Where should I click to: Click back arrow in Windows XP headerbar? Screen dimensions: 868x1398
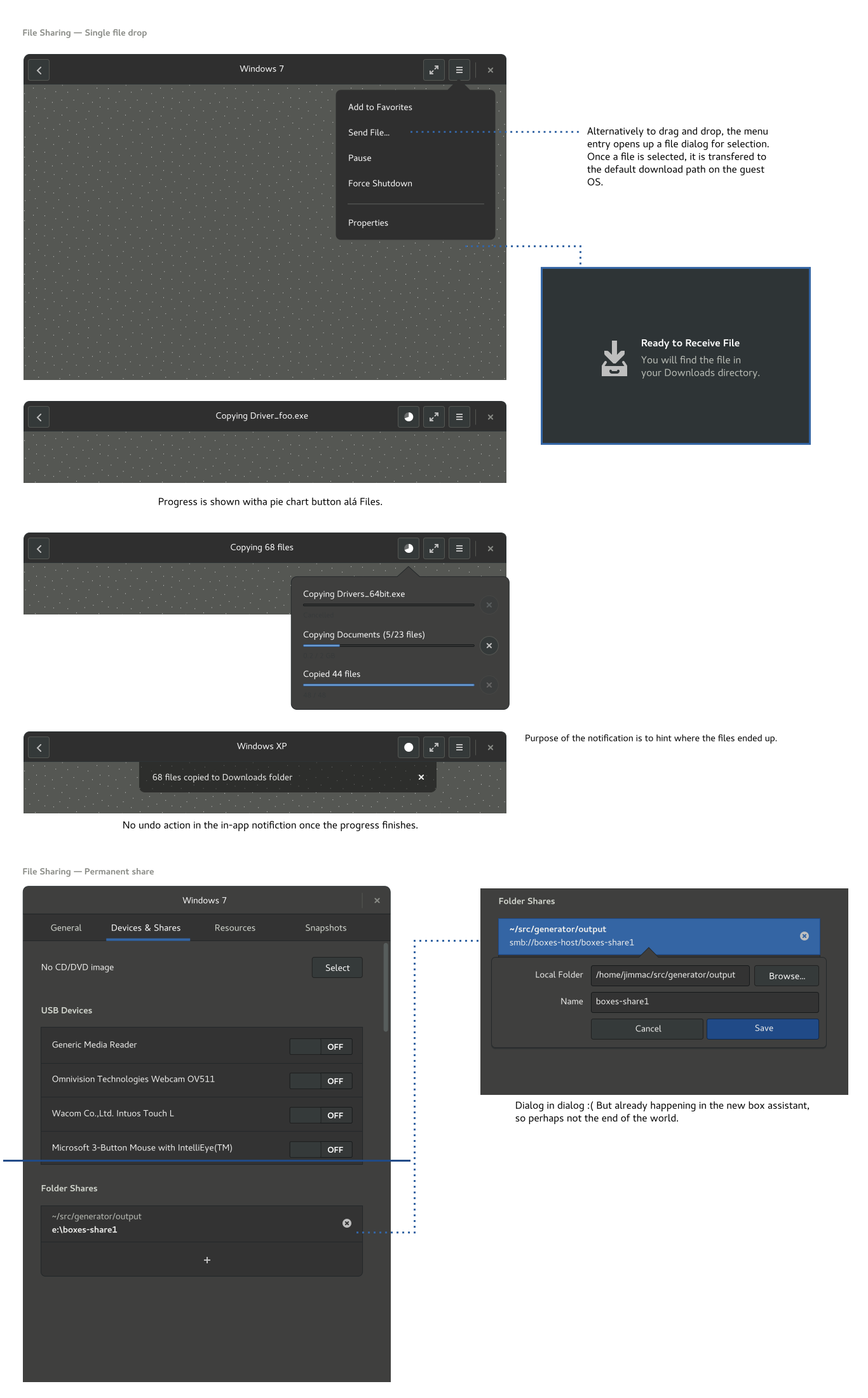click(x=39, y=747)
